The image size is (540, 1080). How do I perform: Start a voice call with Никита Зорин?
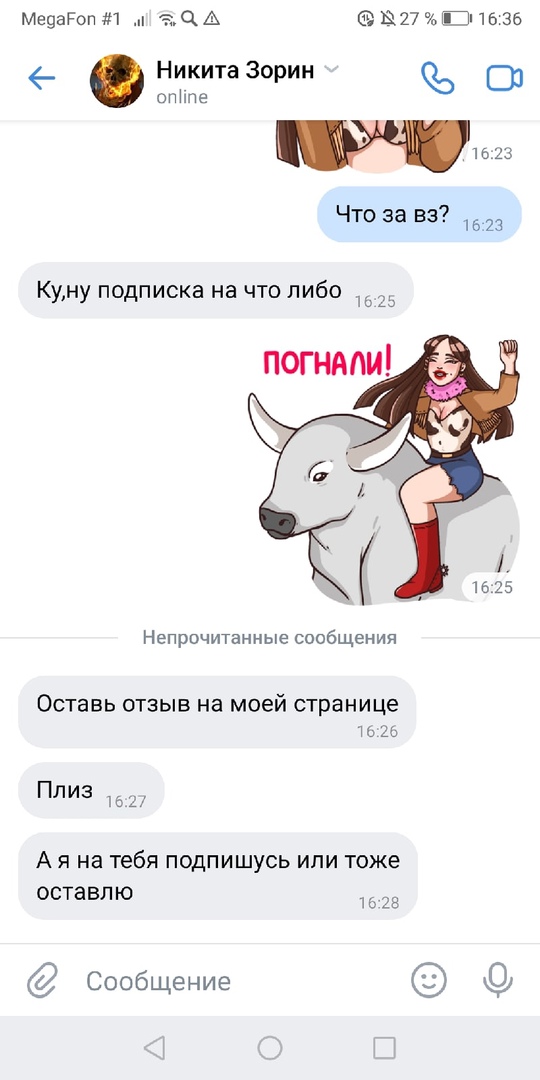pos(438,78)
